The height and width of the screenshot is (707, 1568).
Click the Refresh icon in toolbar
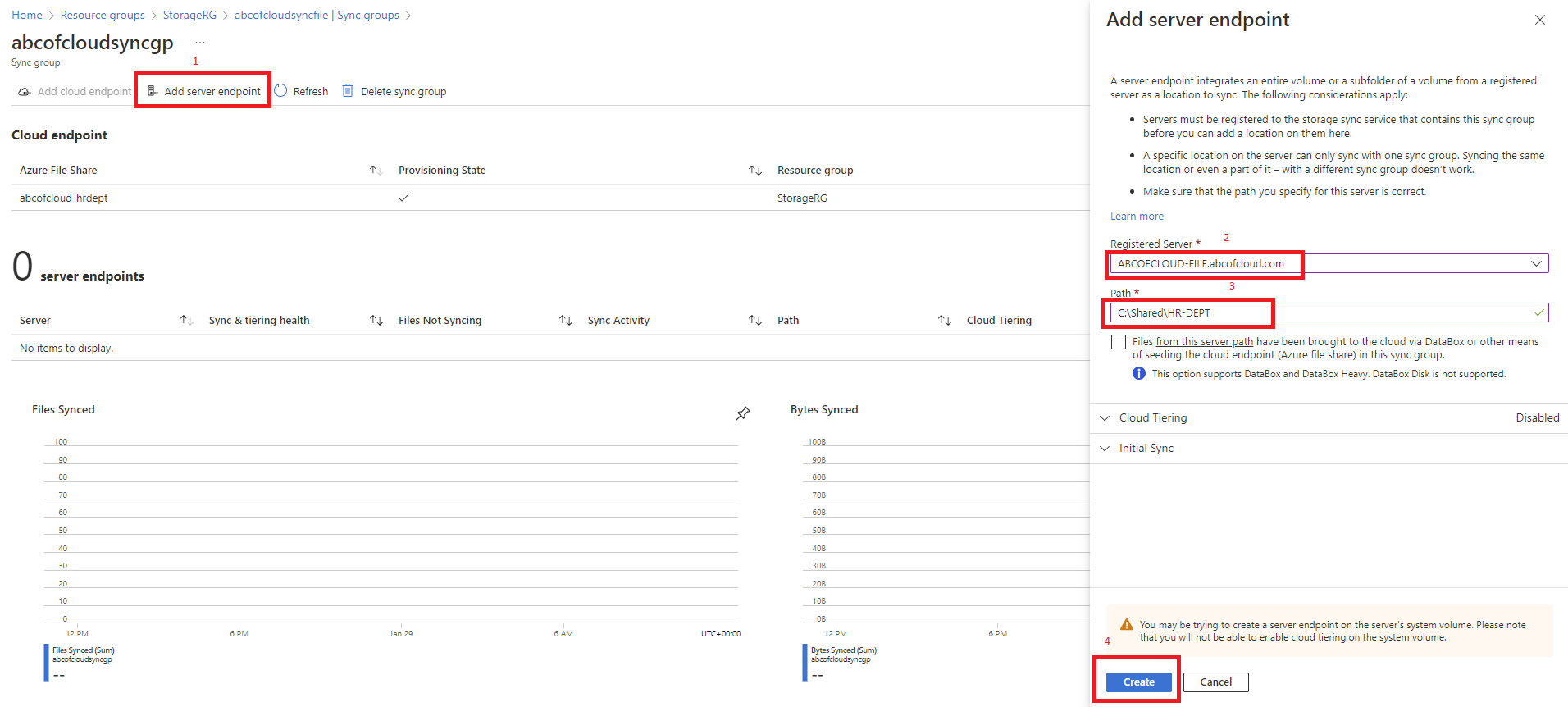pos(281,91)
